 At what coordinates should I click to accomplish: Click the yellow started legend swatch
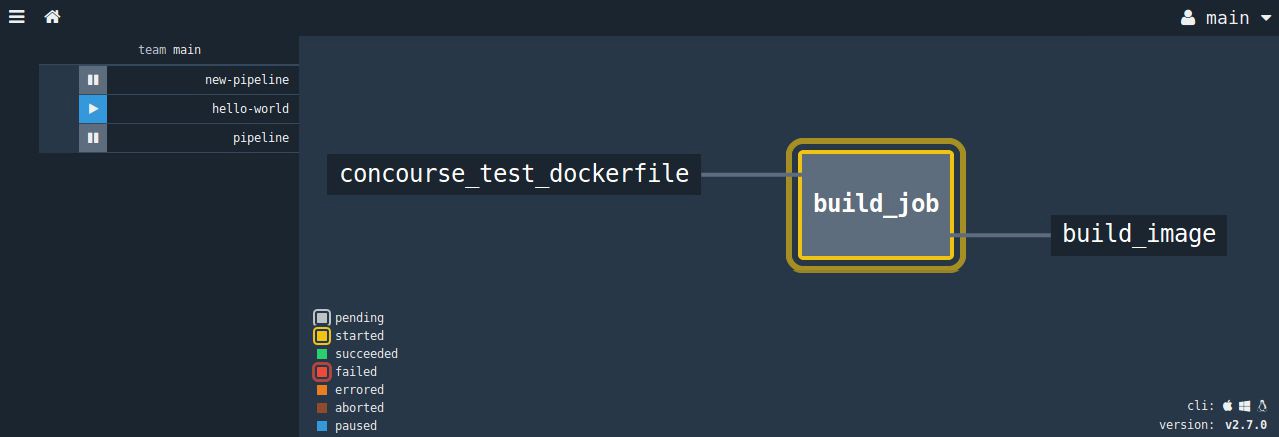322,336
